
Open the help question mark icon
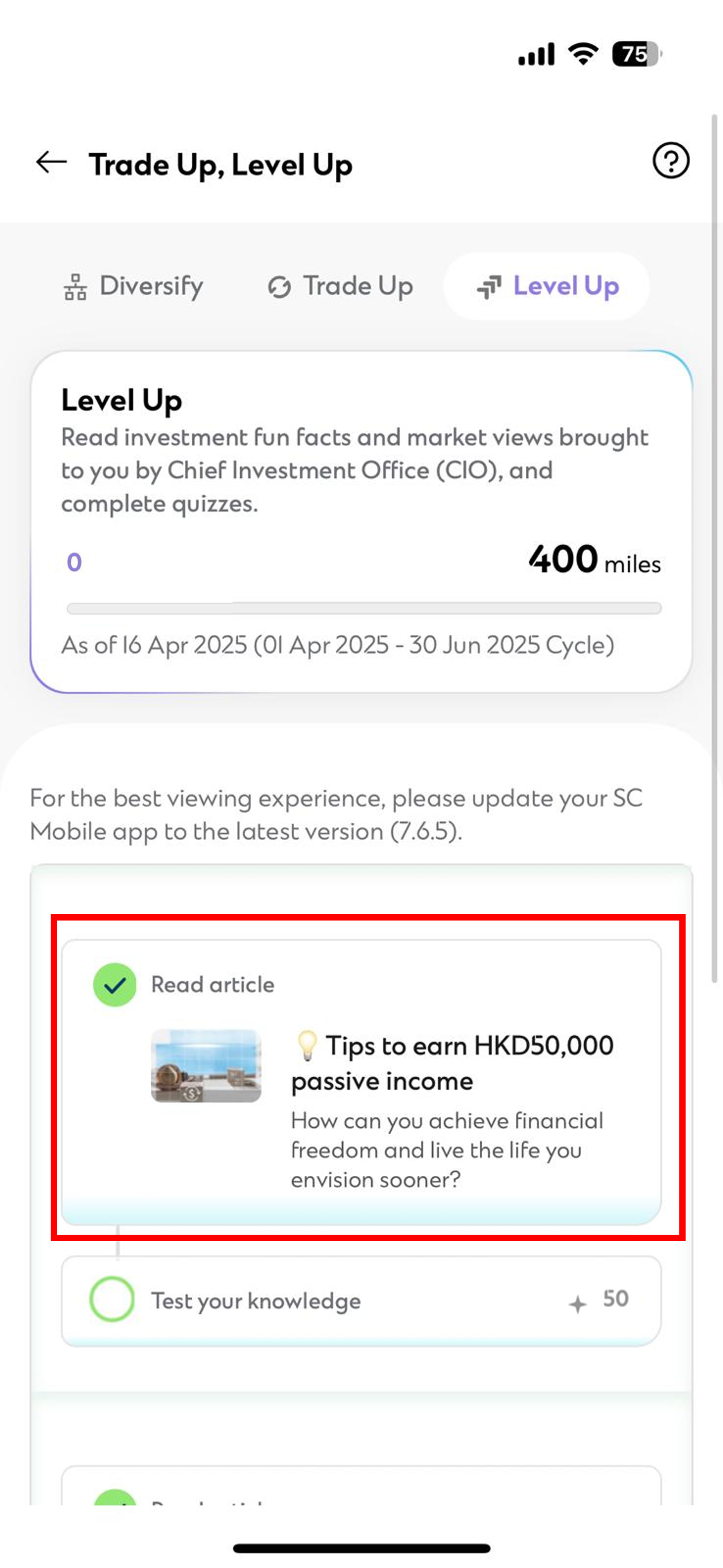(x=670, y=161)
